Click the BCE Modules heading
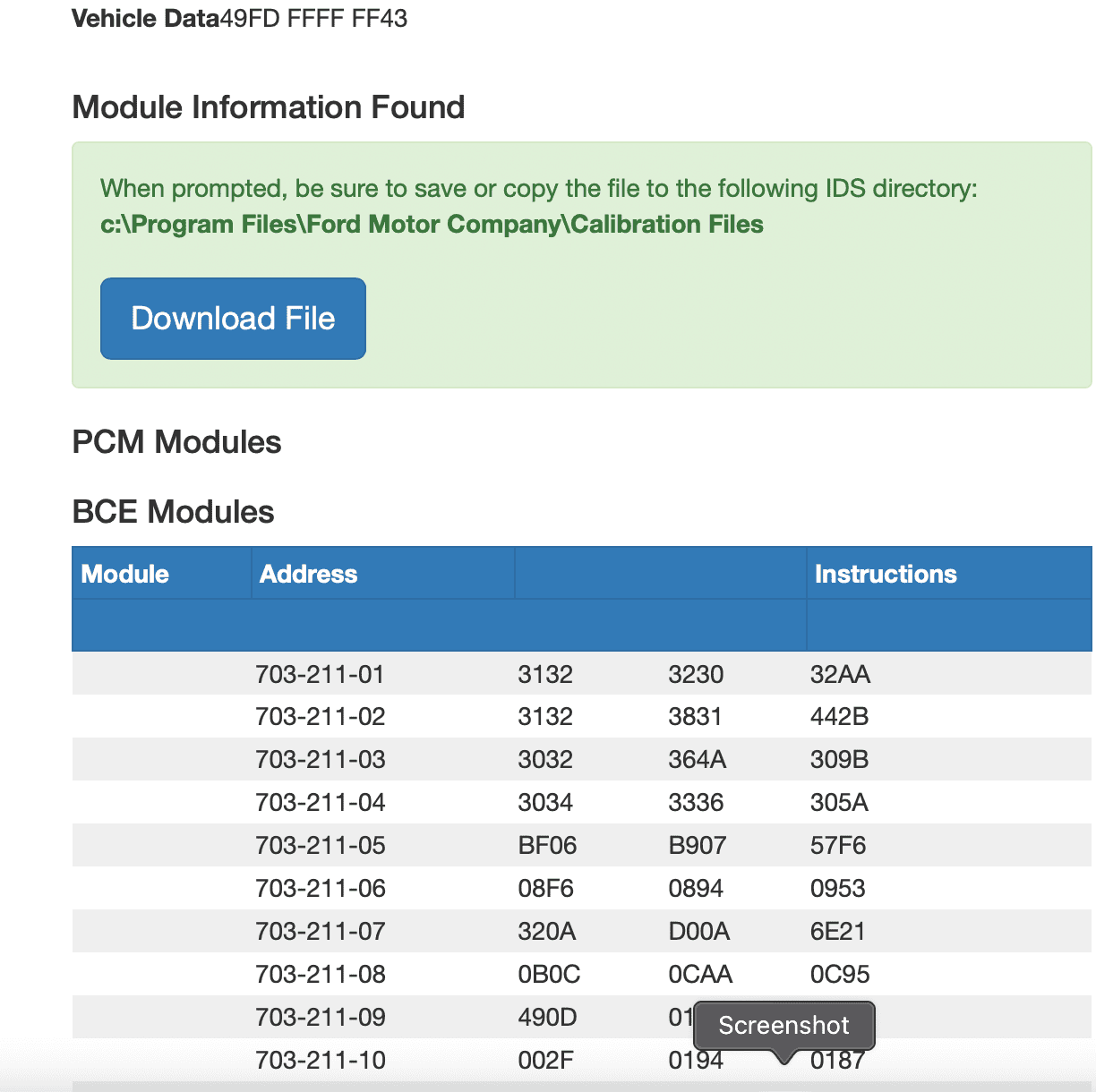The image size is (1096, 1092). coord(173,512)
